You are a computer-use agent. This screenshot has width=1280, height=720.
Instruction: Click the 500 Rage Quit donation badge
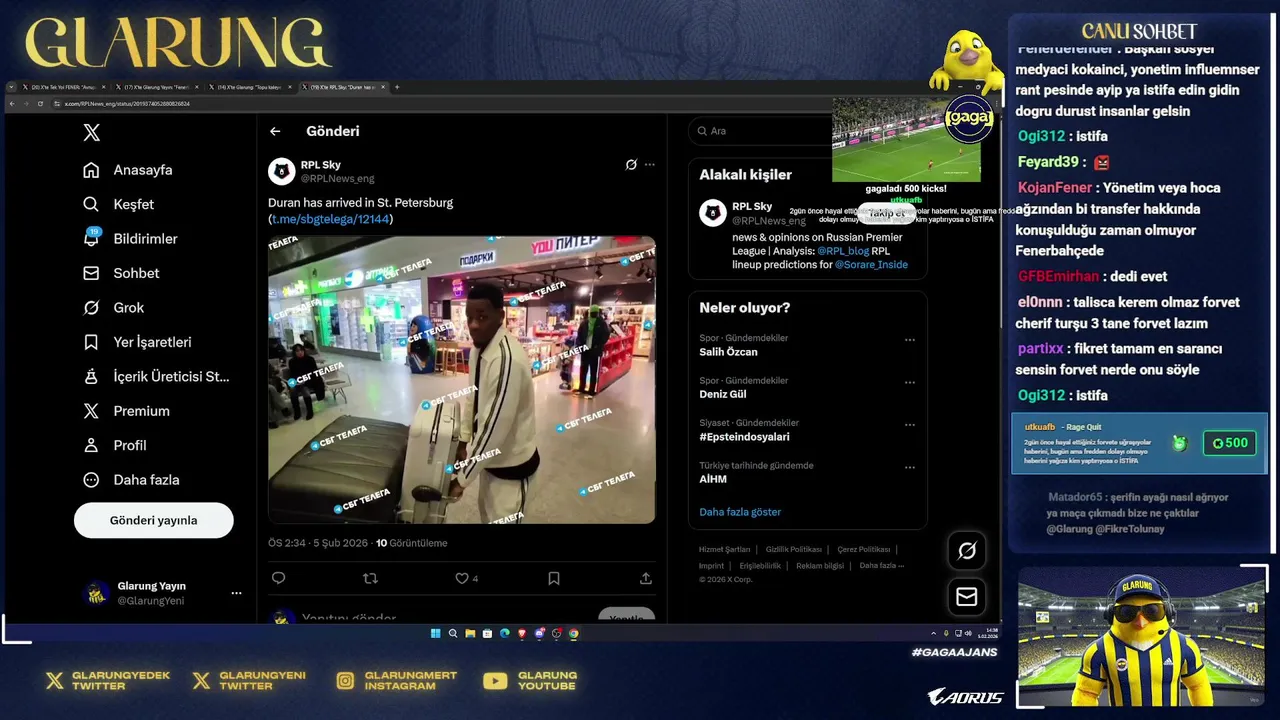pos(1229,443)
